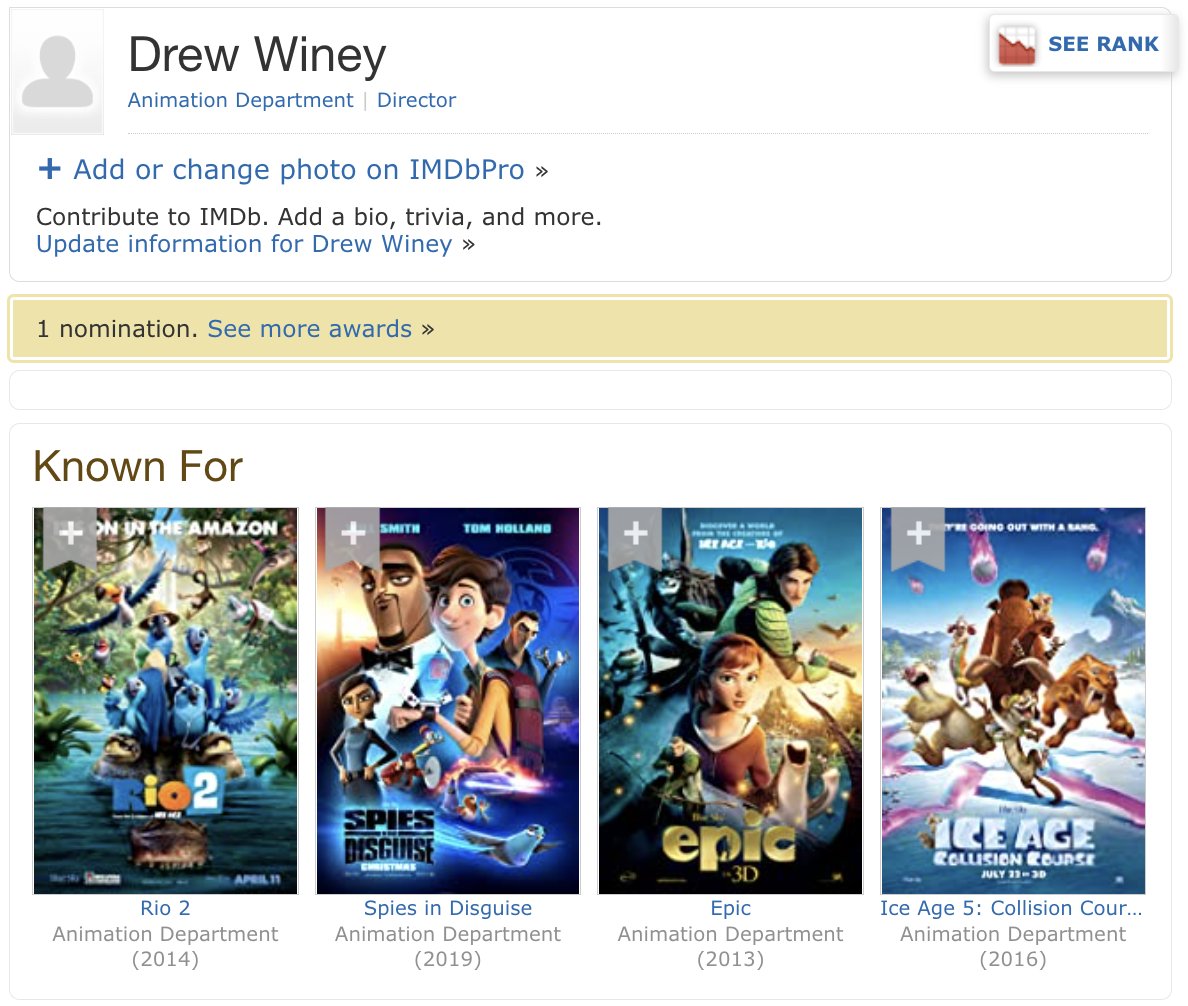Click the (2016) year under Ice Age 5

tap(1013, 959)
